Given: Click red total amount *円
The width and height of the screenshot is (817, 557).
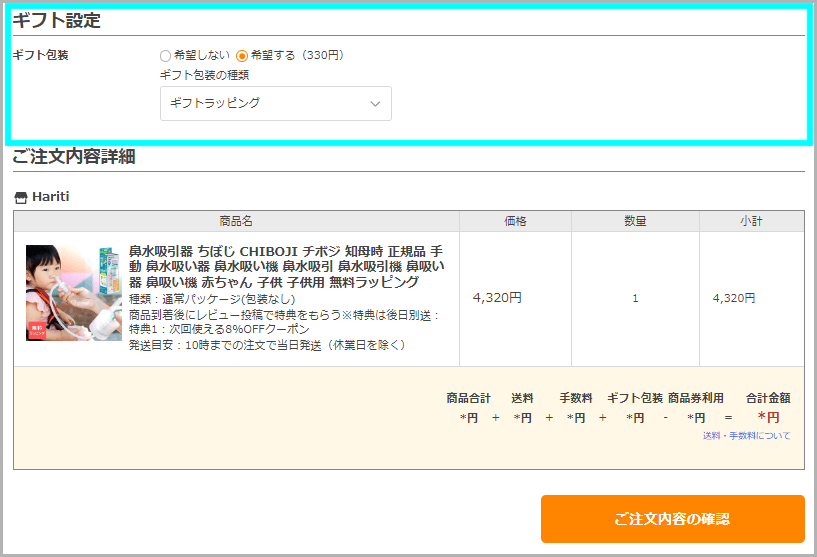Looking at the screenshot, I should (769, 417).
